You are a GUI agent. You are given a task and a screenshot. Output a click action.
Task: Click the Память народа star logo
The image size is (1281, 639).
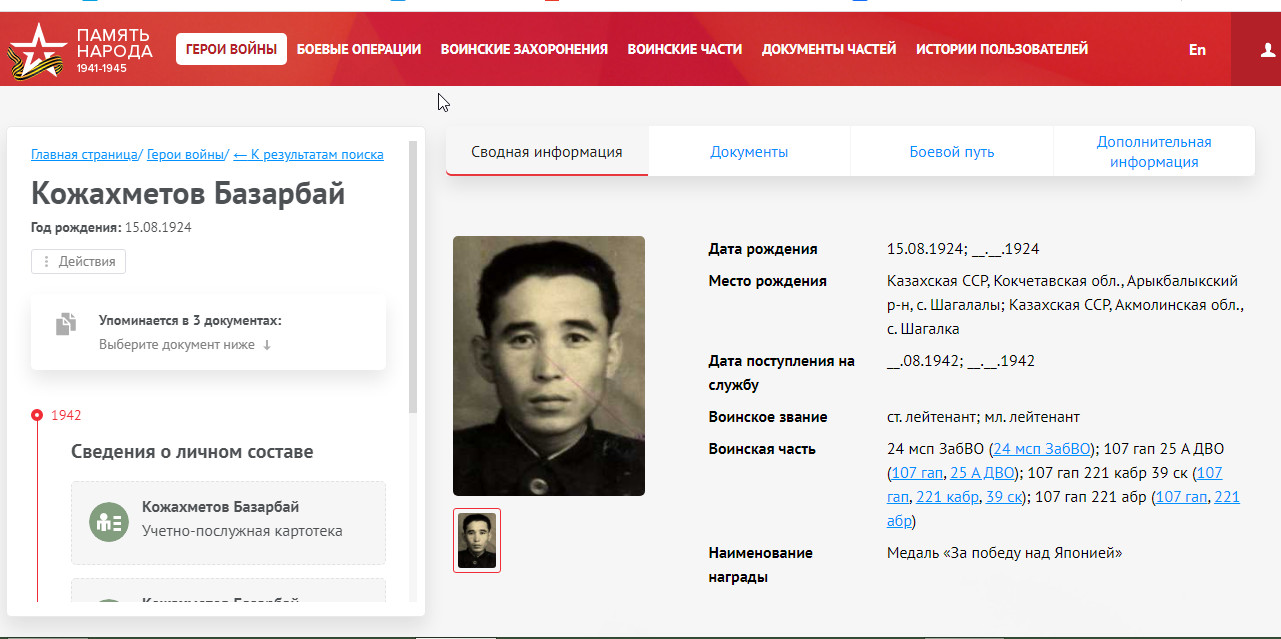tap(37, 49)
